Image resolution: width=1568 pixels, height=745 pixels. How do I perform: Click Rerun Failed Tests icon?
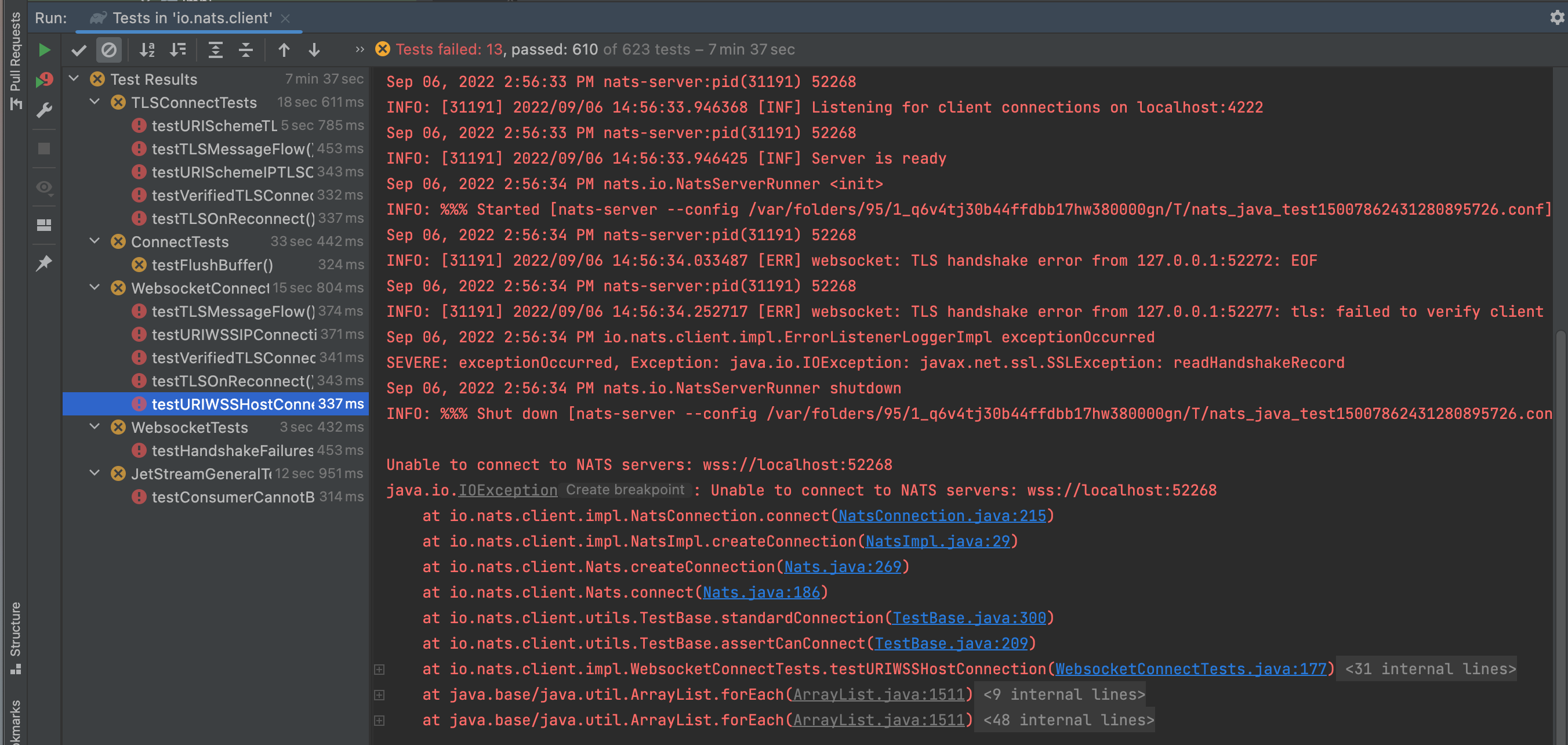point(45,80)
